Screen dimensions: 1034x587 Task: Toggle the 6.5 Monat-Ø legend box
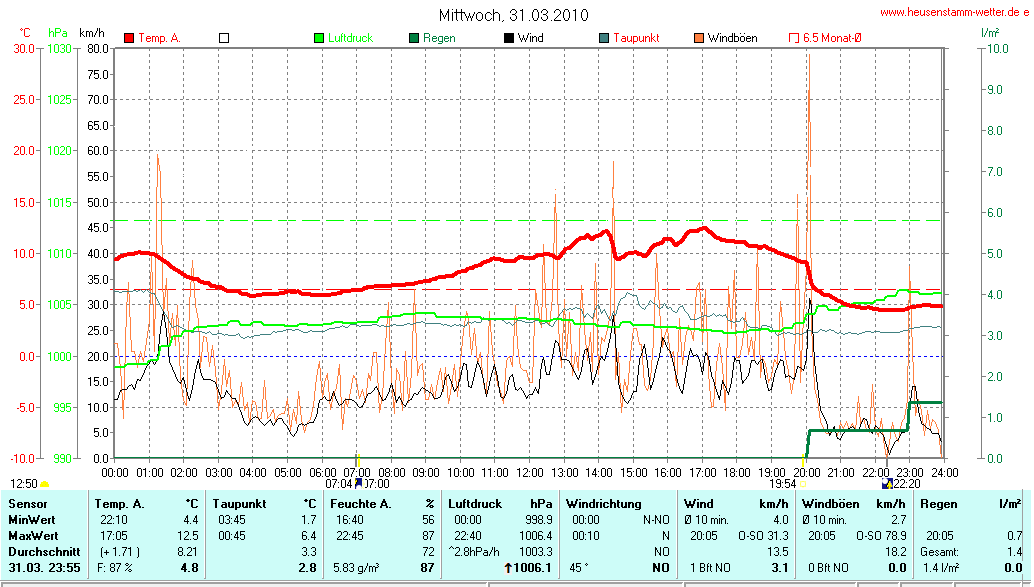coord(794,38)
